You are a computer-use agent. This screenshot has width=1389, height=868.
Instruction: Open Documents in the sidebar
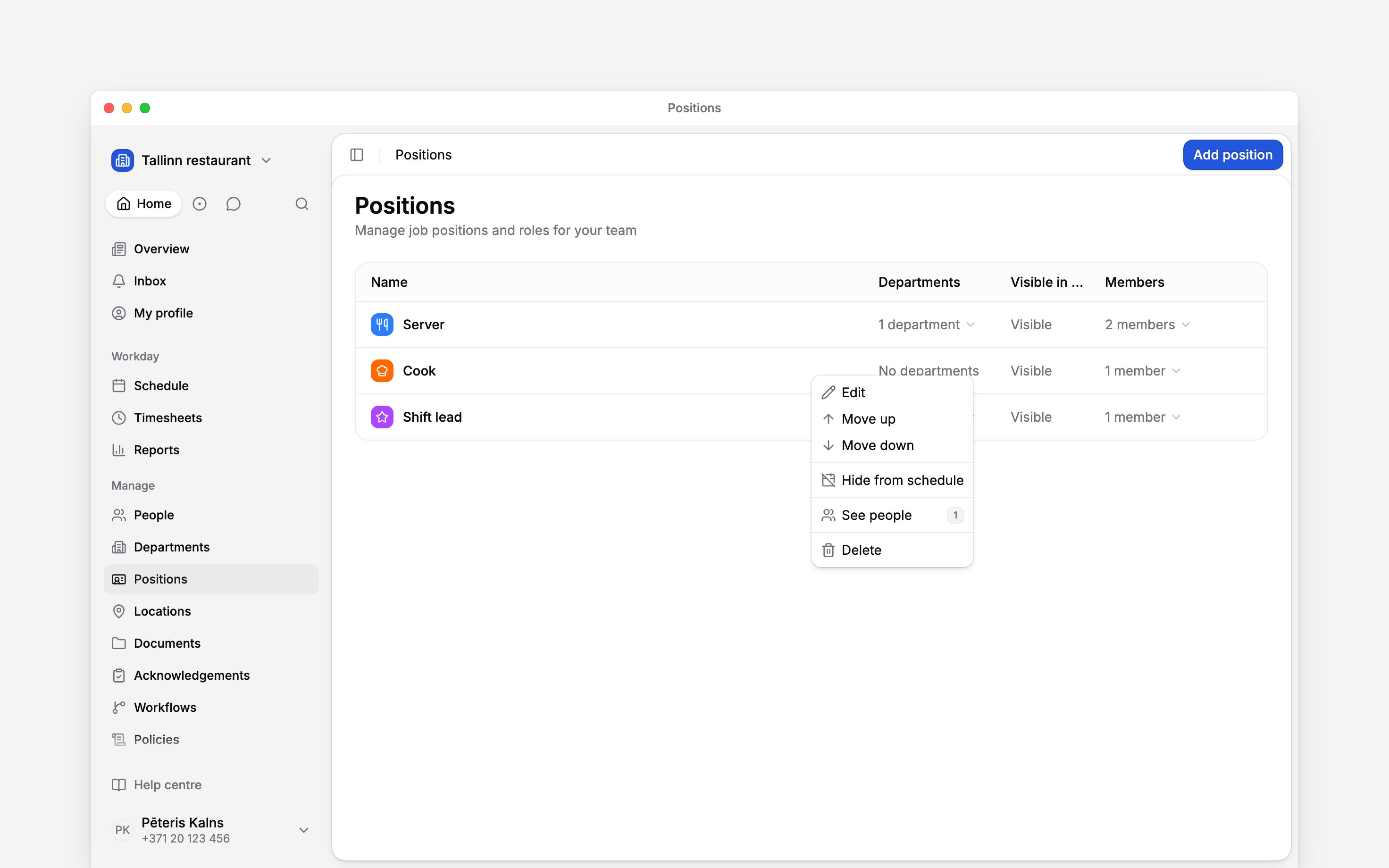point(211,643)
